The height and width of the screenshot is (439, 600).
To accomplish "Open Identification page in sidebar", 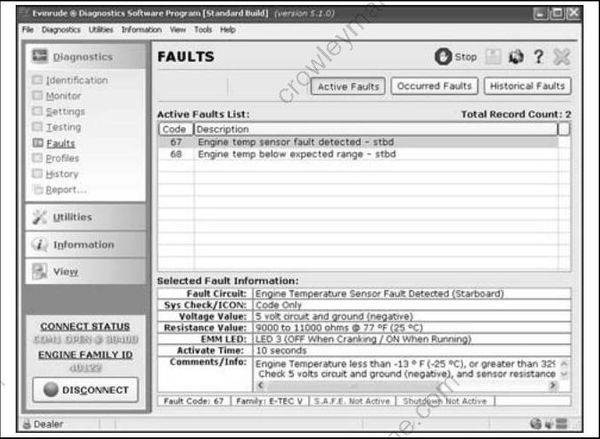I will [77, 80].
